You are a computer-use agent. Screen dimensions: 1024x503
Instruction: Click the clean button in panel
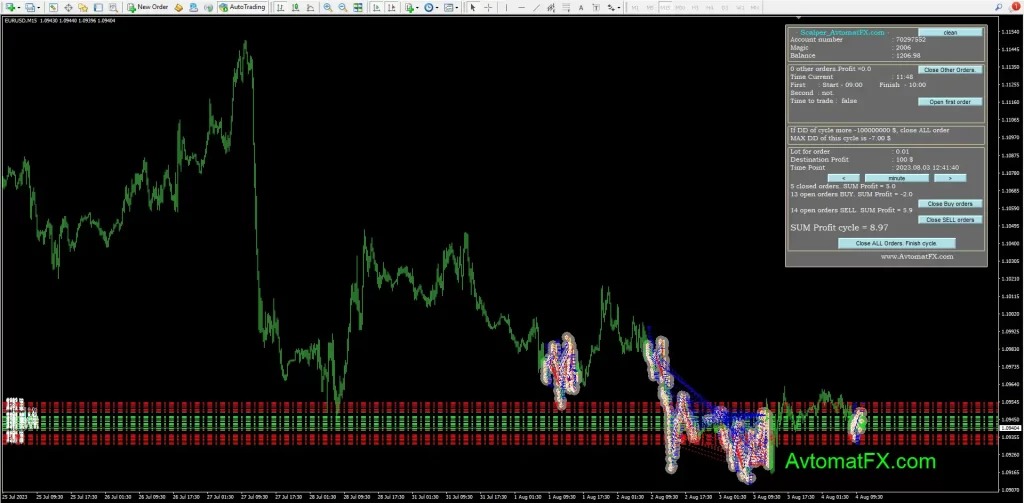950,32
